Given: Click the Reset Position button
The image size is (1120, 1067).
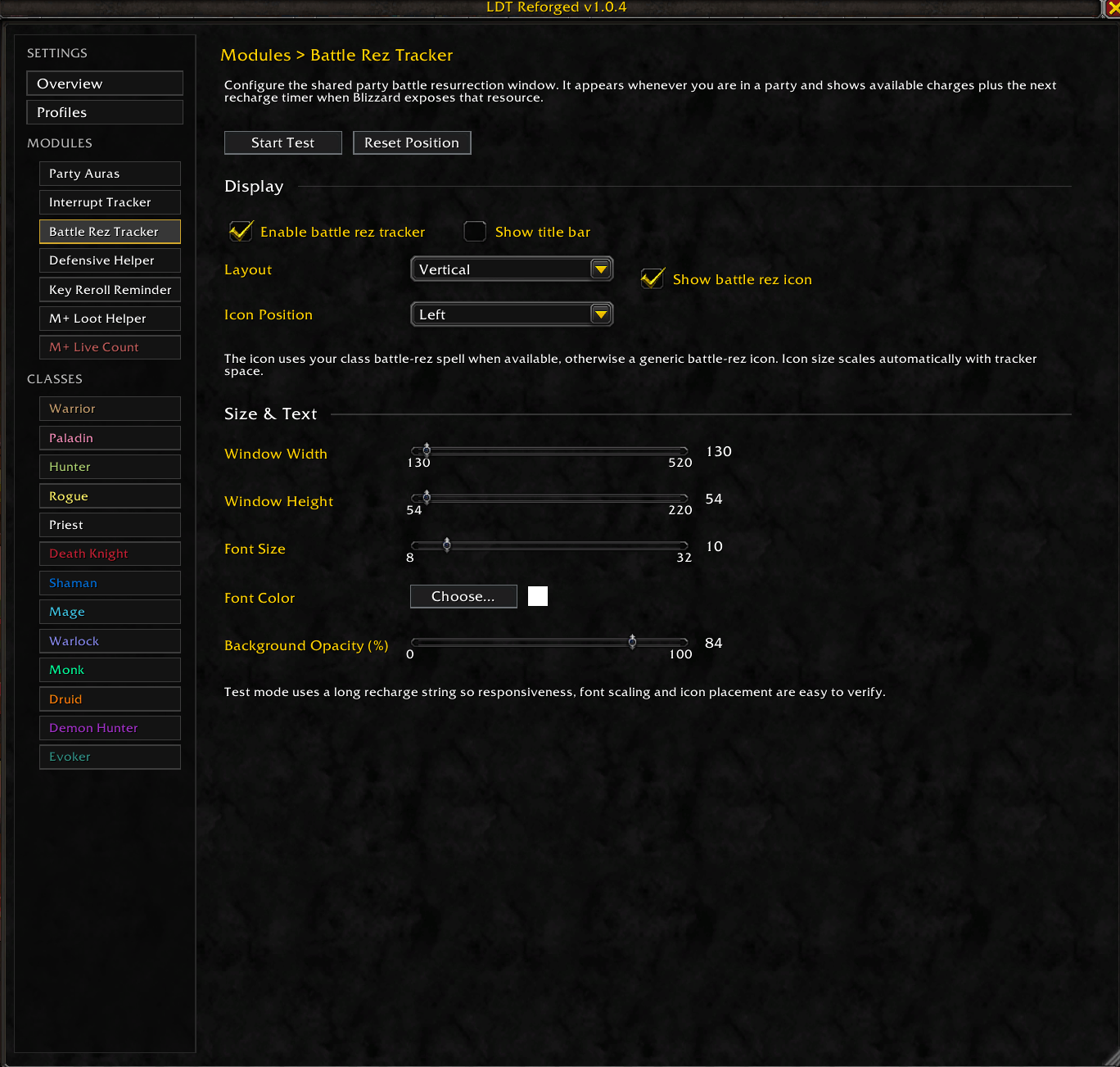Looking at the screenshot, I should click(x=412, y=142).
